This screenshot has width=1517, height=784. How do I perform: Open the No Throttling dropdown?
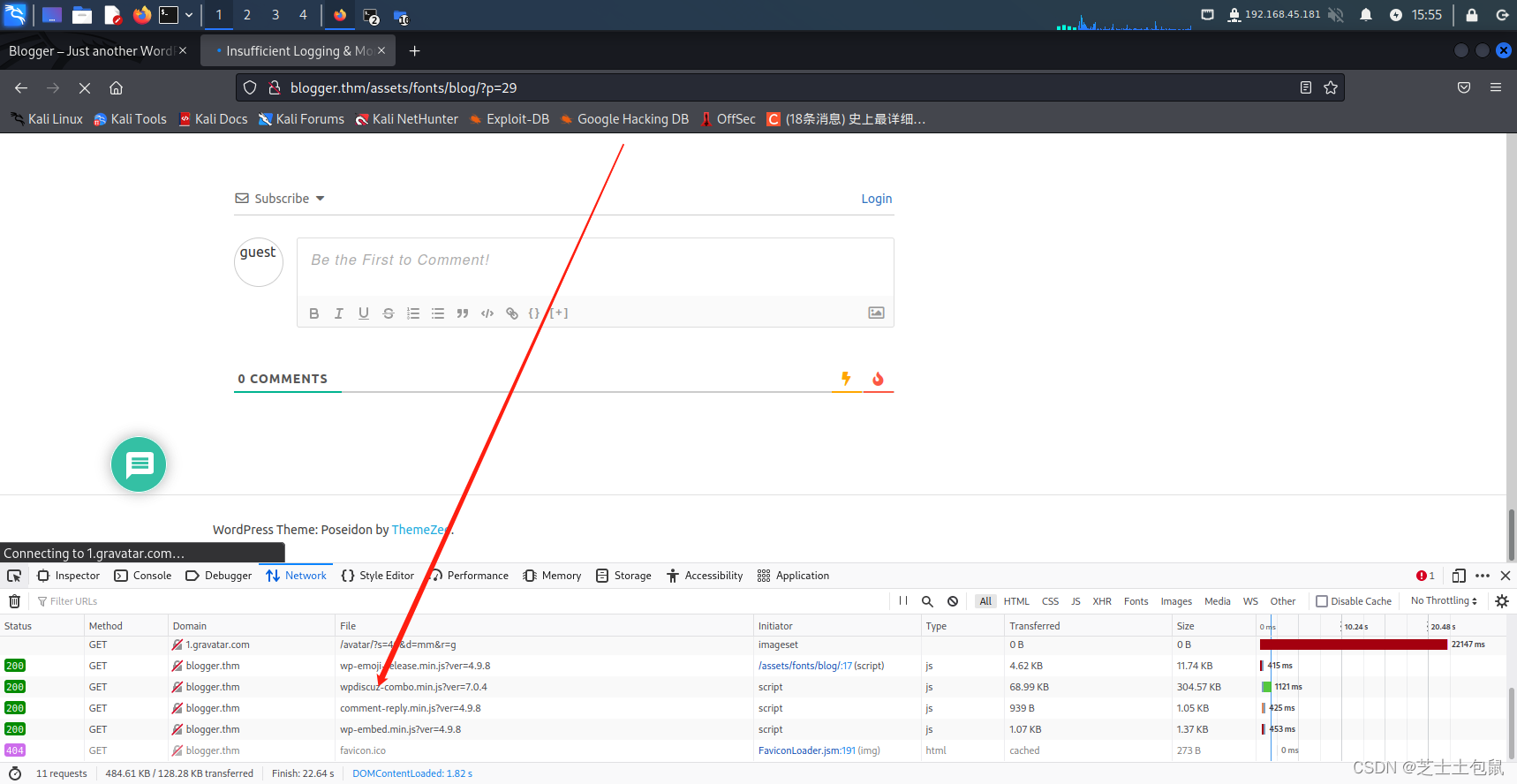coord(1444,601)
